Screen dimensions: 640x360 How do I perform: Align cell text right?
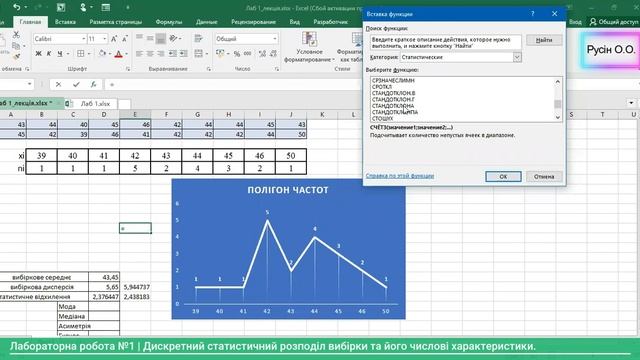(x=161, y=53)
